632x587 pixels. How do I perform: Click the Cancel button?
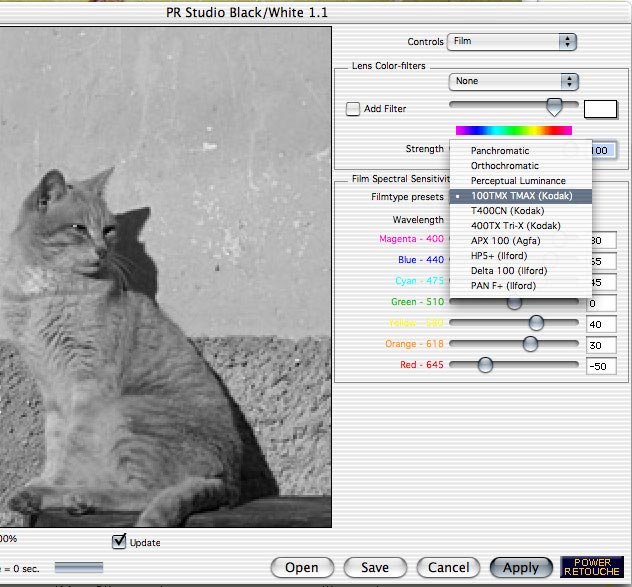[448, 567]
